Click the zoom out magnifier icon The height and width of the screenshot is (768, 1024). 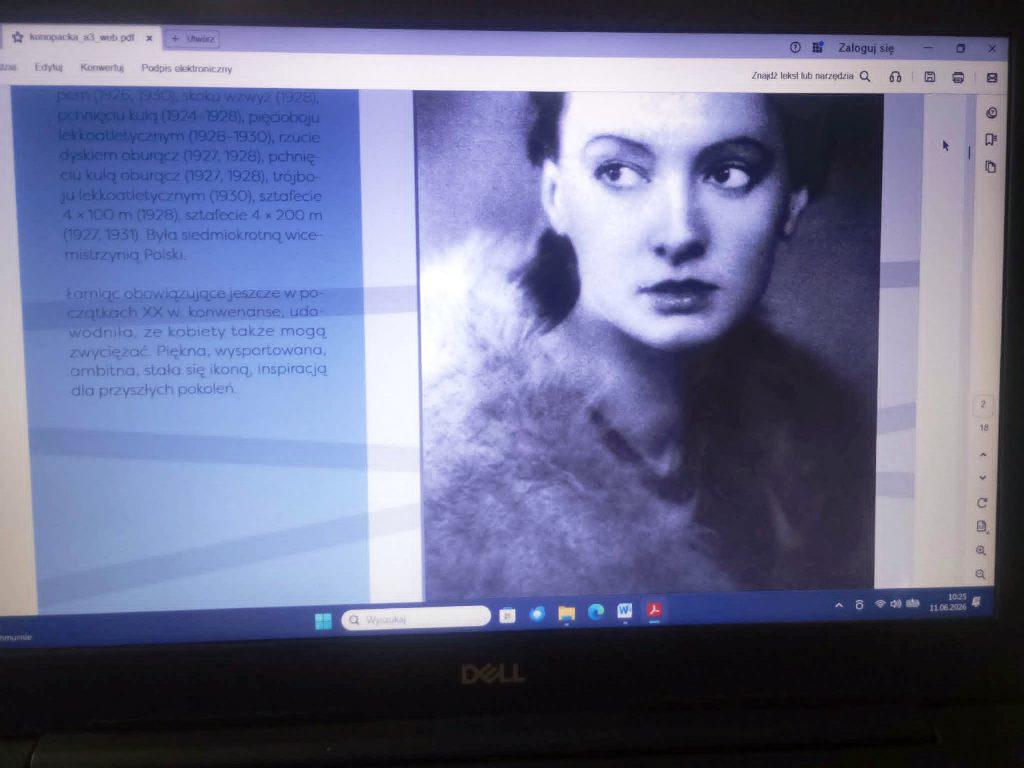click(x=980, y=574)
